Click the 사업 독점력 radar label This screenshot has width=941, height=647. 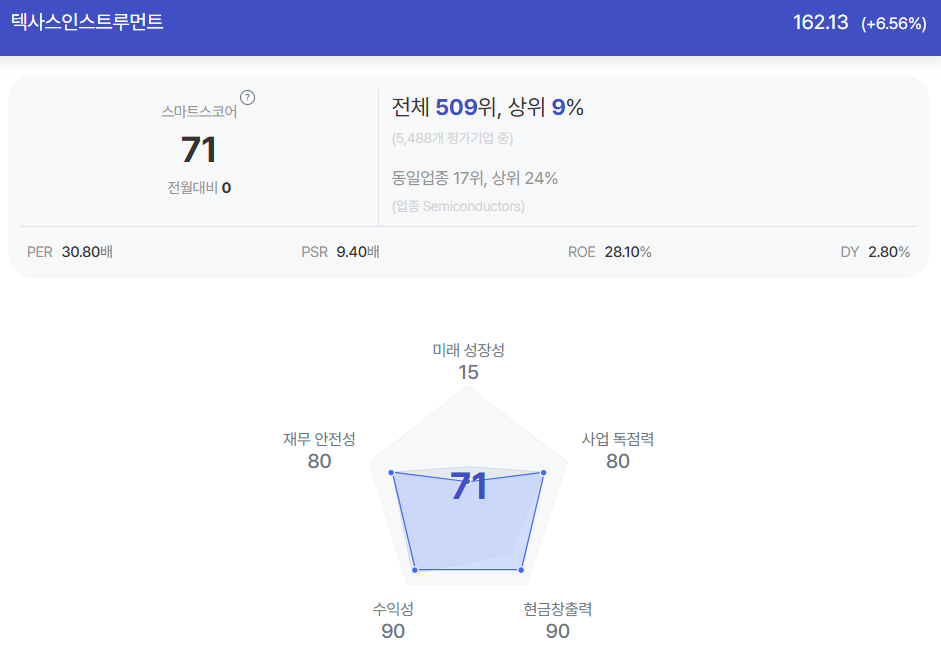tap(618, 439)
